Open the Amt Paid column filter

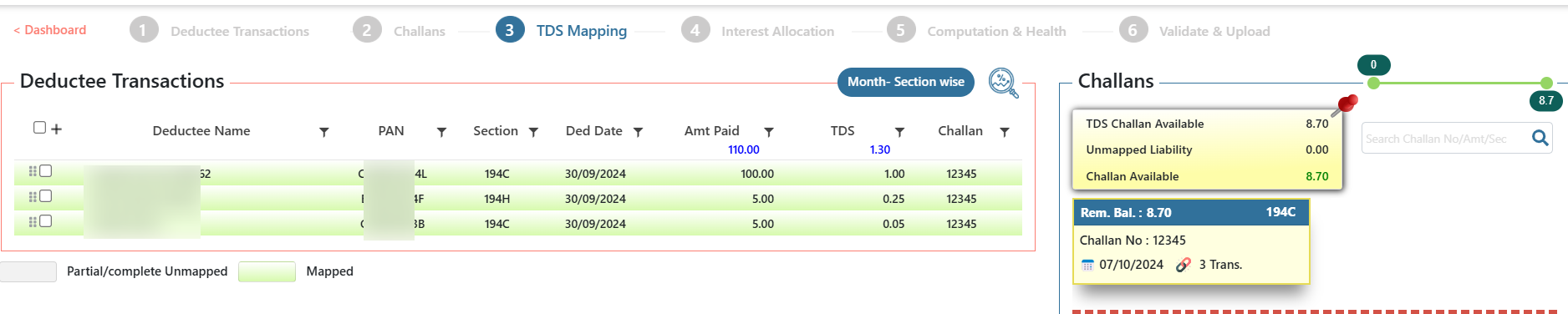point(769,132)
